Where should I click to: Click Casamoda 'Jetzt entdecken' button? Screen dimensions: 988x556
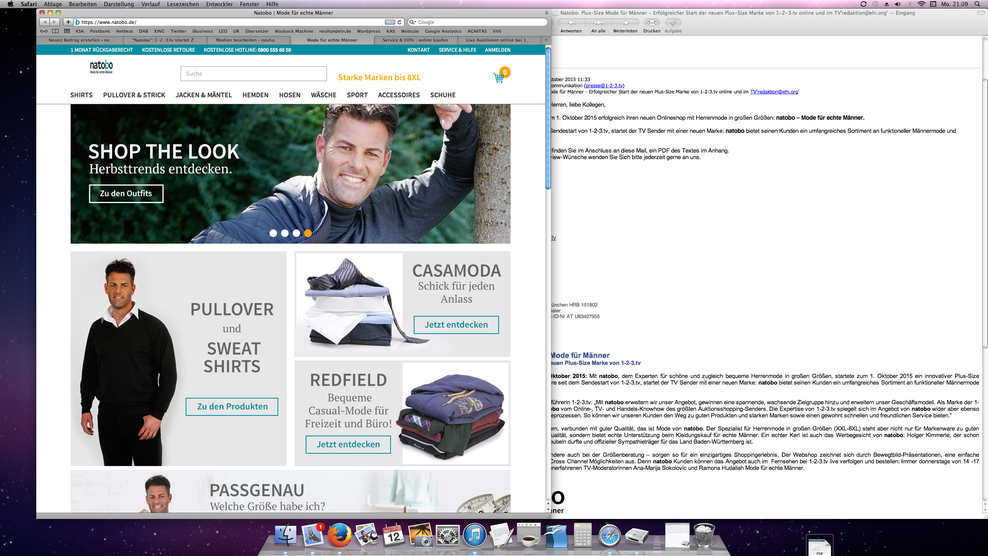456,325
